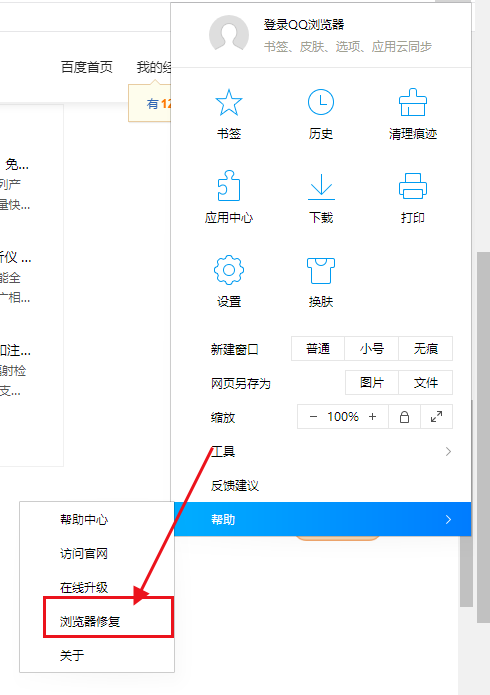Click the 100% zoom value
490x695 pixels.
click(x=343, y=417)
